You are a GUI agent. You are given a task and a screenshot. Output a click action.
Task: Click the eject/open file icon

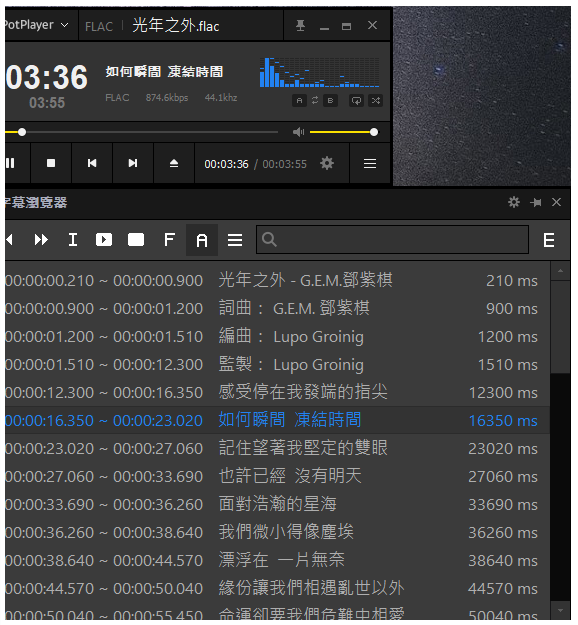click(x=174, y=163)
